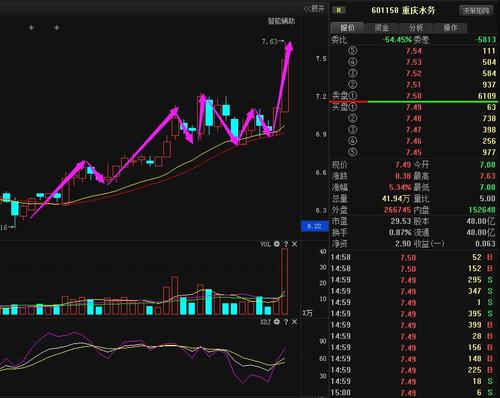The image size is (500, 398).
Task: Click the second star marker above chart
Action: [x=57, y=28]
